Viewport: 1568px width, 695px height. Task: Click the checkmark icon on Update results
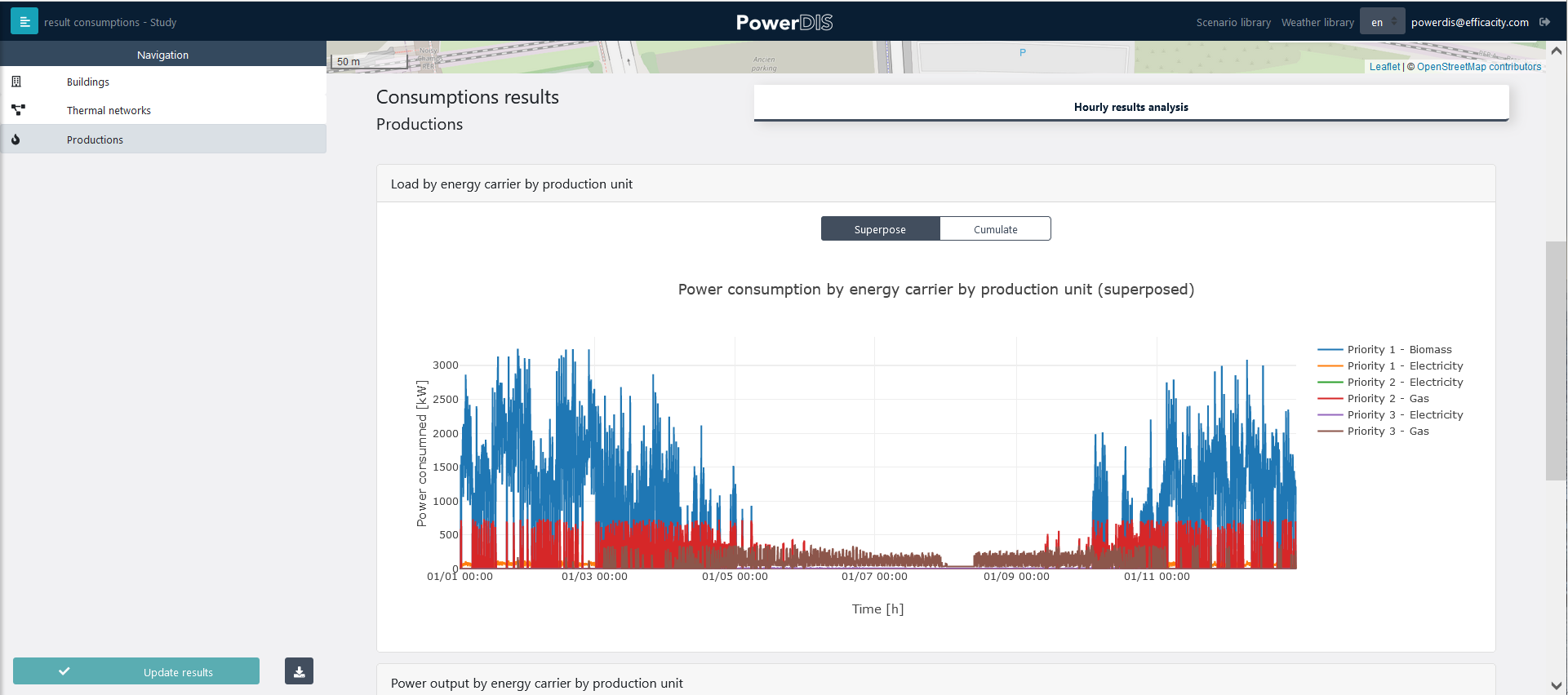pyautogui.click(x=64, y=671)
